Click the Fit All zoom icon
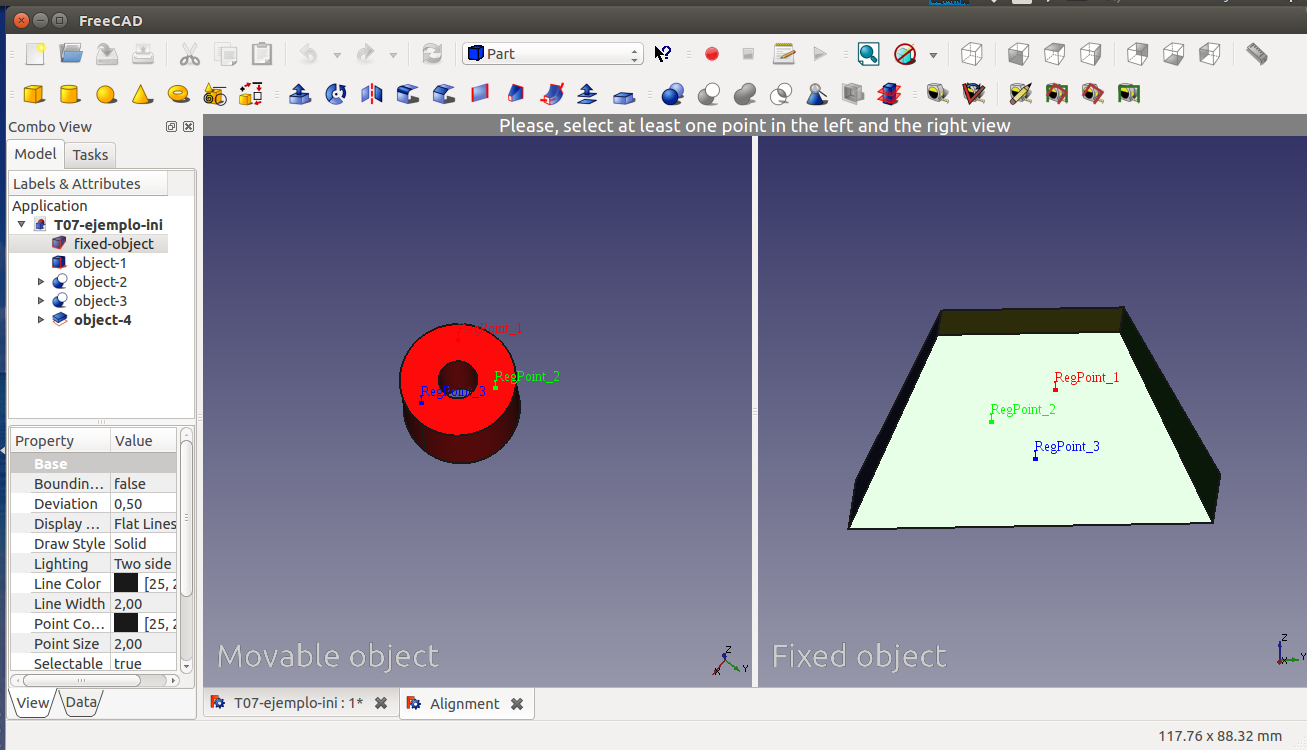 (x=868, y=54)
